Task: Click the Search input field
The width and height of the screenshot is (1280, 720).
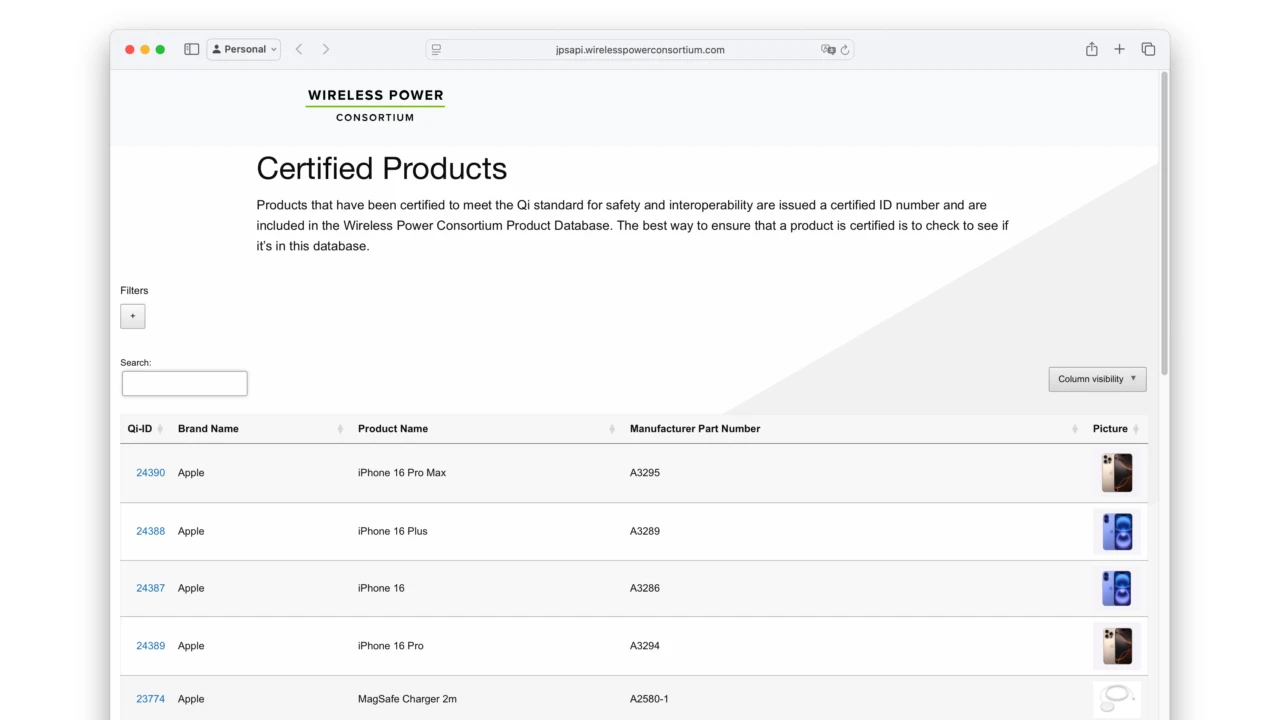Action: 185,384
